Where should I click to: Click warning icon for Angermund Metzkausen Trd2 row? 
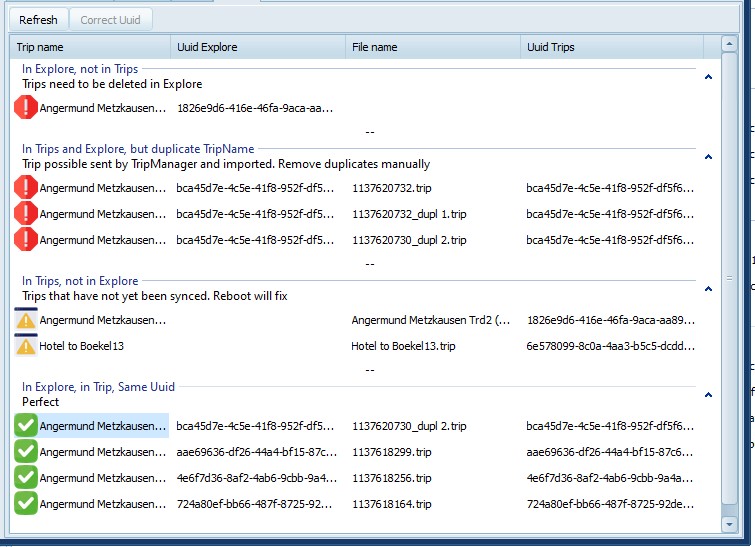click(26, 320)
